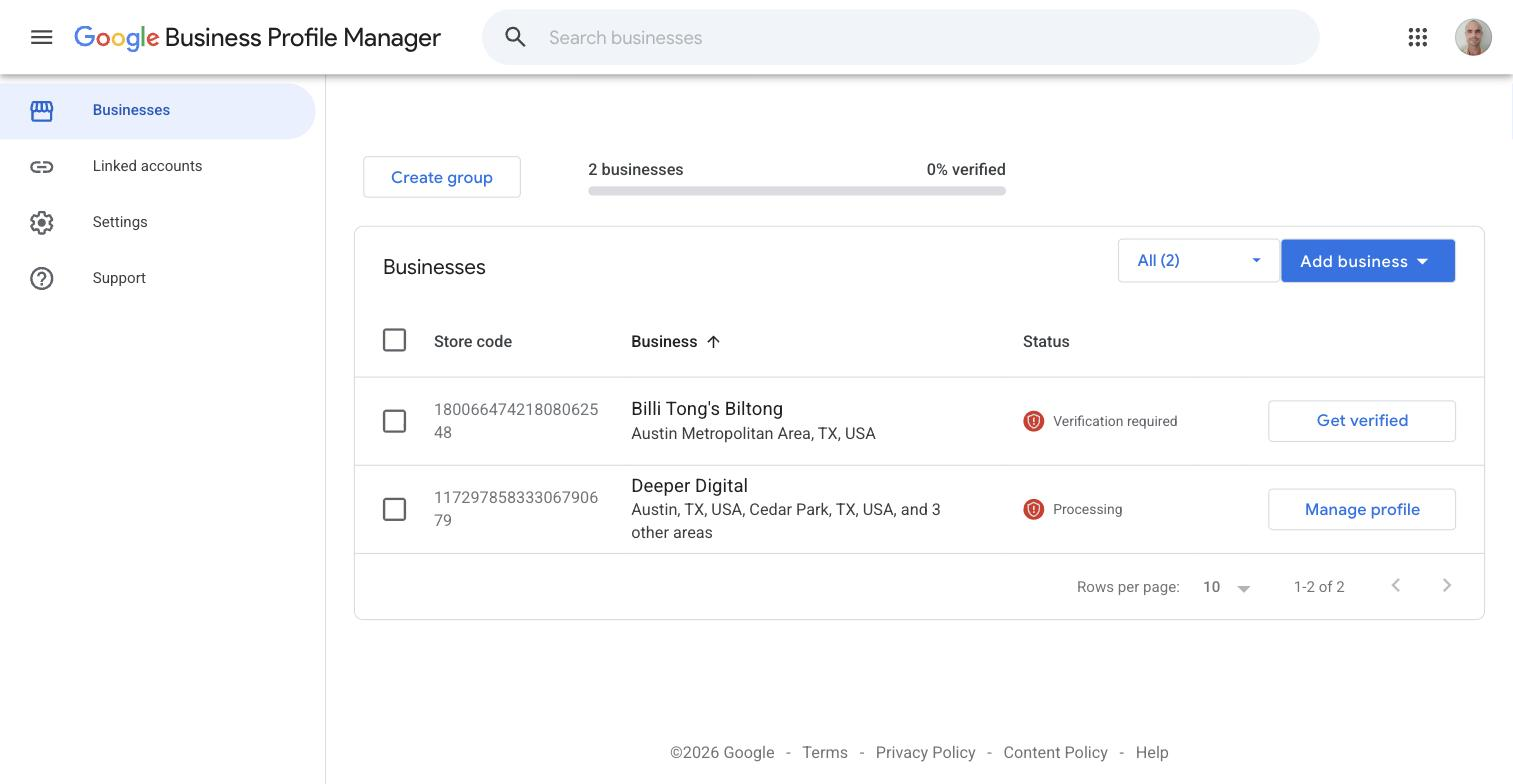Click Manage profile for Deeper Digital
This screenshot has width=1513, height=784.
tap(1362, 509)
